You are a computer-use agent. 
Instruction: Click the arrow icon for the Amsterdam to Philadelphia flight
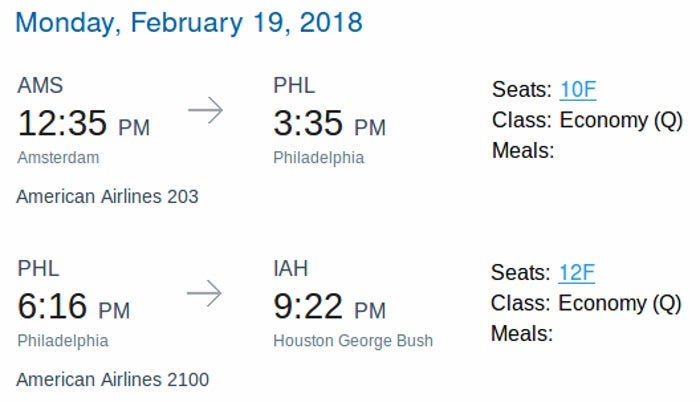point(205,110)
